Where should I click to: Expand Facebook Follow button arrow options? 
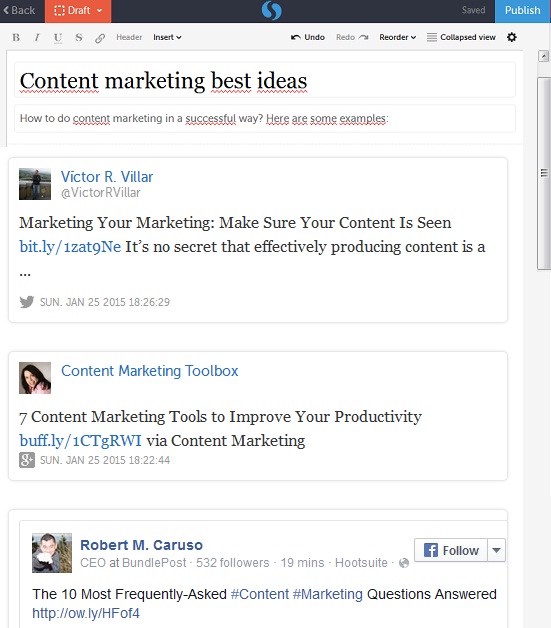(x=497, y=550)
